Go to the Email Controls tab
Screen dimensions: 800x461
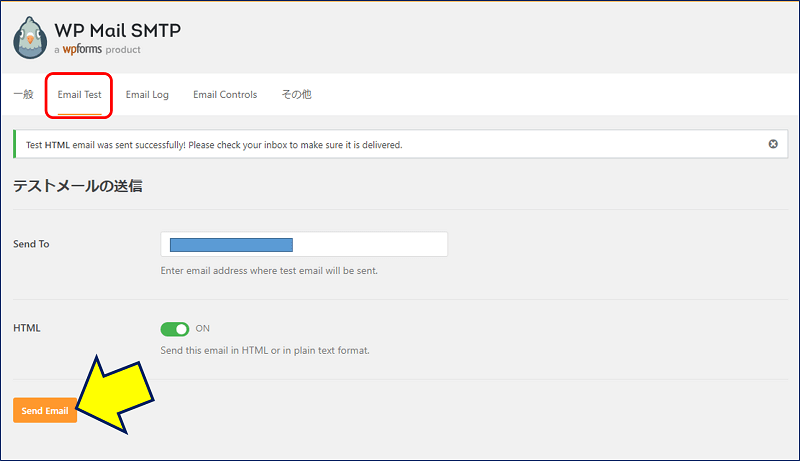tap(225, 94)
